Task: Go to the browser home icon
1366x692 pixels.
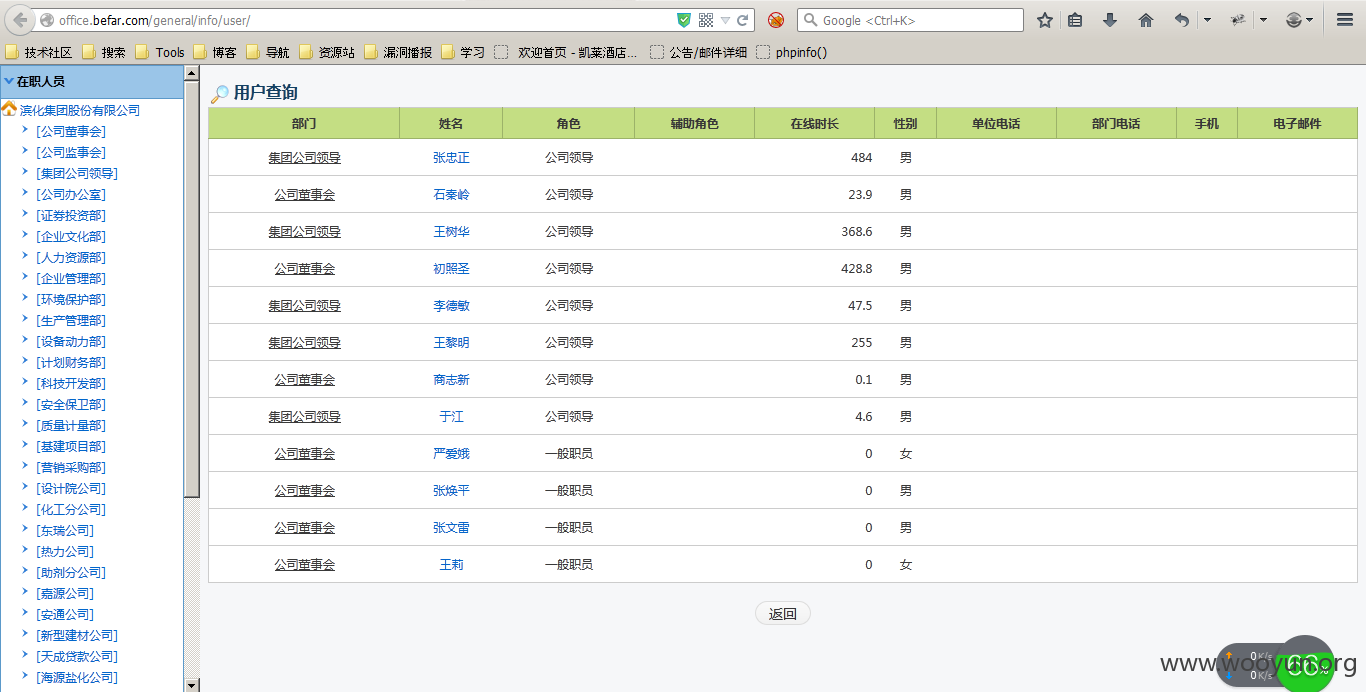Action: (1146, 20)
